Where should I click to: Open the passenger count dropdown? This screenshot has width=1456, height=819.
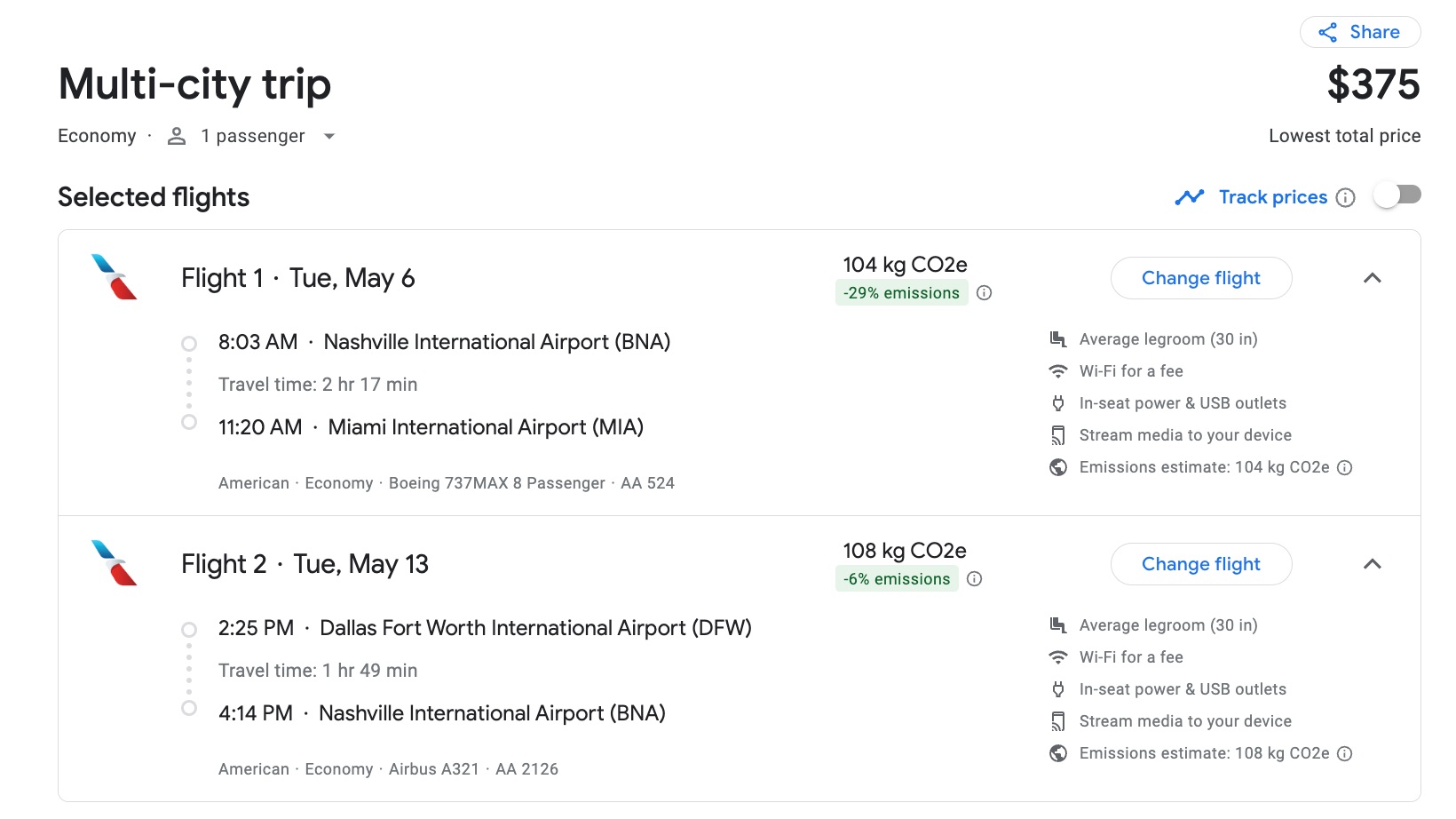[329, 136]
